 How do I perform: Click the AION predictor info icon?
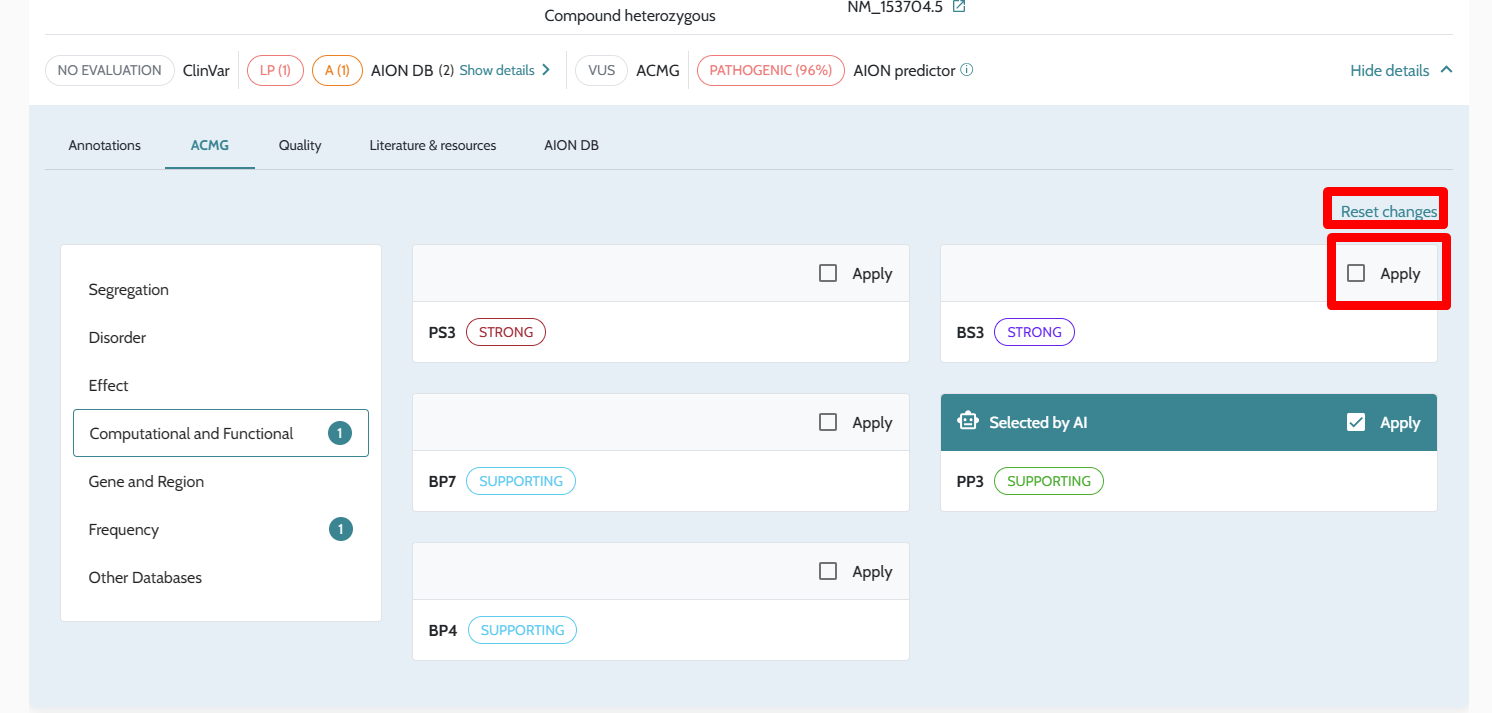967,70
